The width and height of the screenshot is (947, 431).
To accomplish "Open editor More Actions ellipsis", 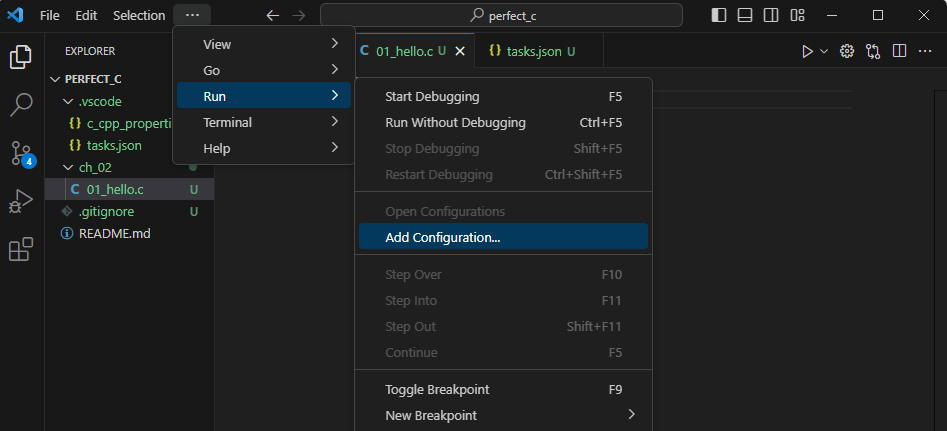I will (925, 51).
